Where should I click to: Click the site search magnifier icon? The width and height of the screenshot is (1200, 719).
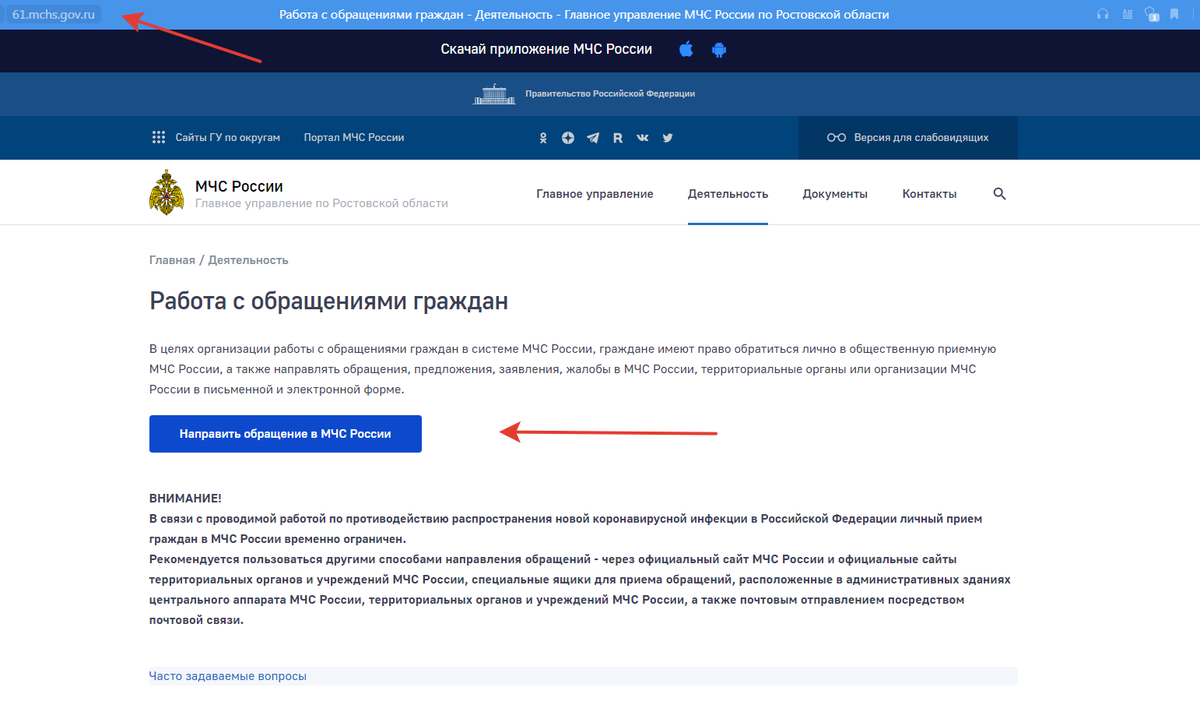click(999, 193)
